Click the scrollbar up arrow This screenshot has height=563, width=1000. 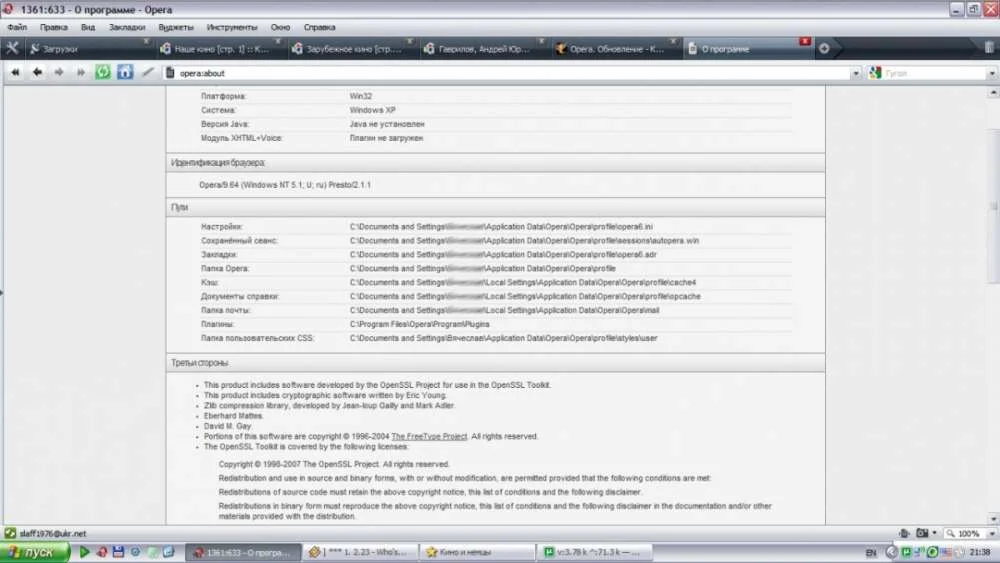(x=993, y=92)
